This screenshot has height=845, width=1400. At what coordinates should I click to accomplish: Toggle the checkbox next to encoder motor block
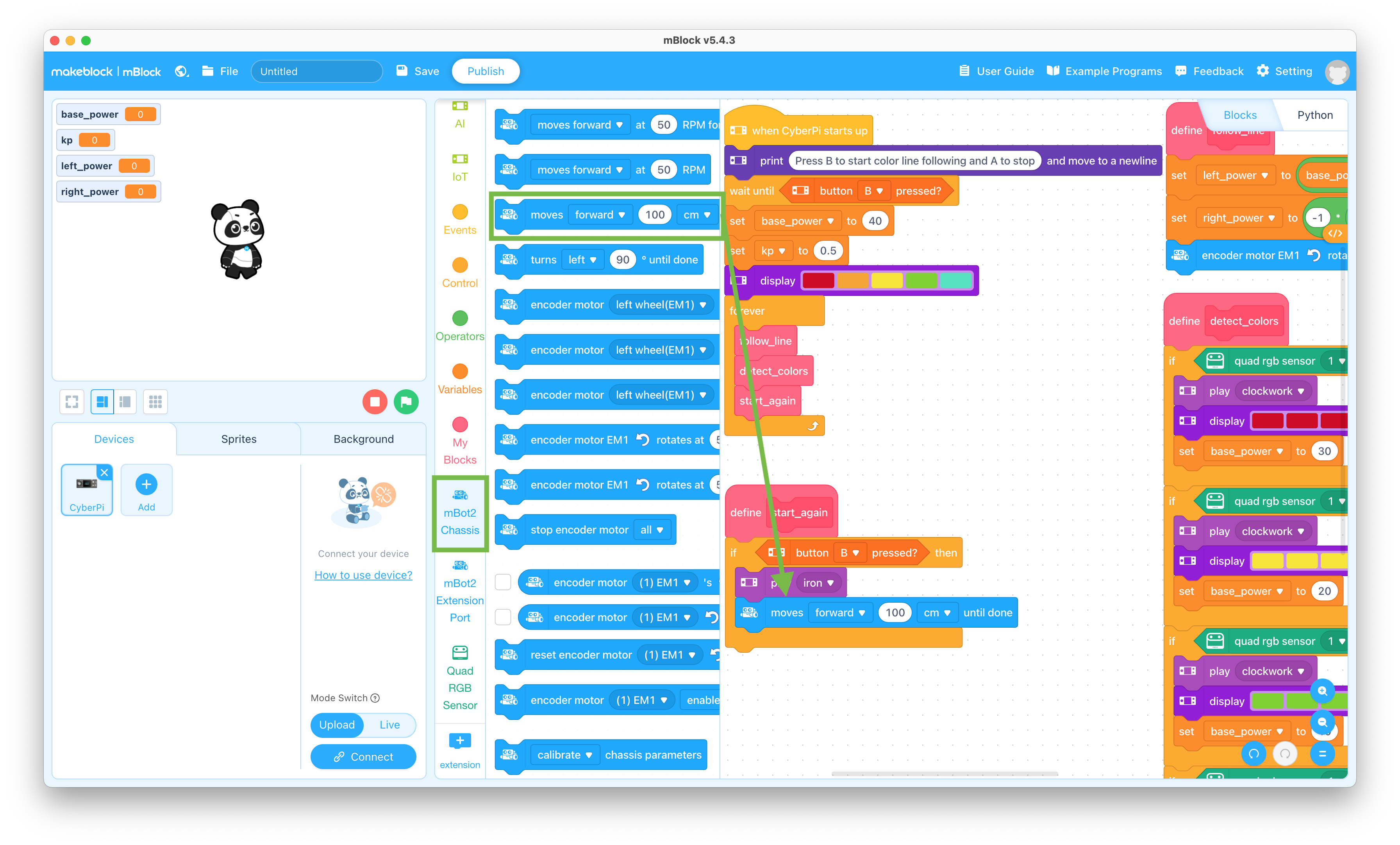coord(503,582)
